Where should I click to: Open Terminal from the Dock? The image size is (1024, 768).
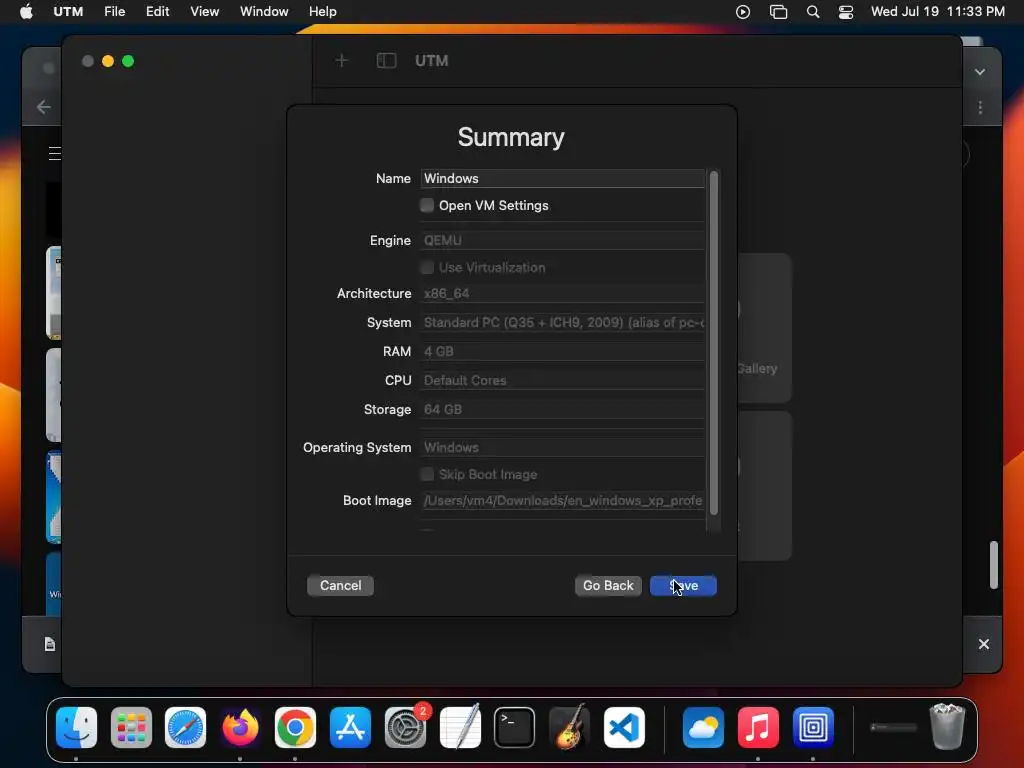pos(515,727)
